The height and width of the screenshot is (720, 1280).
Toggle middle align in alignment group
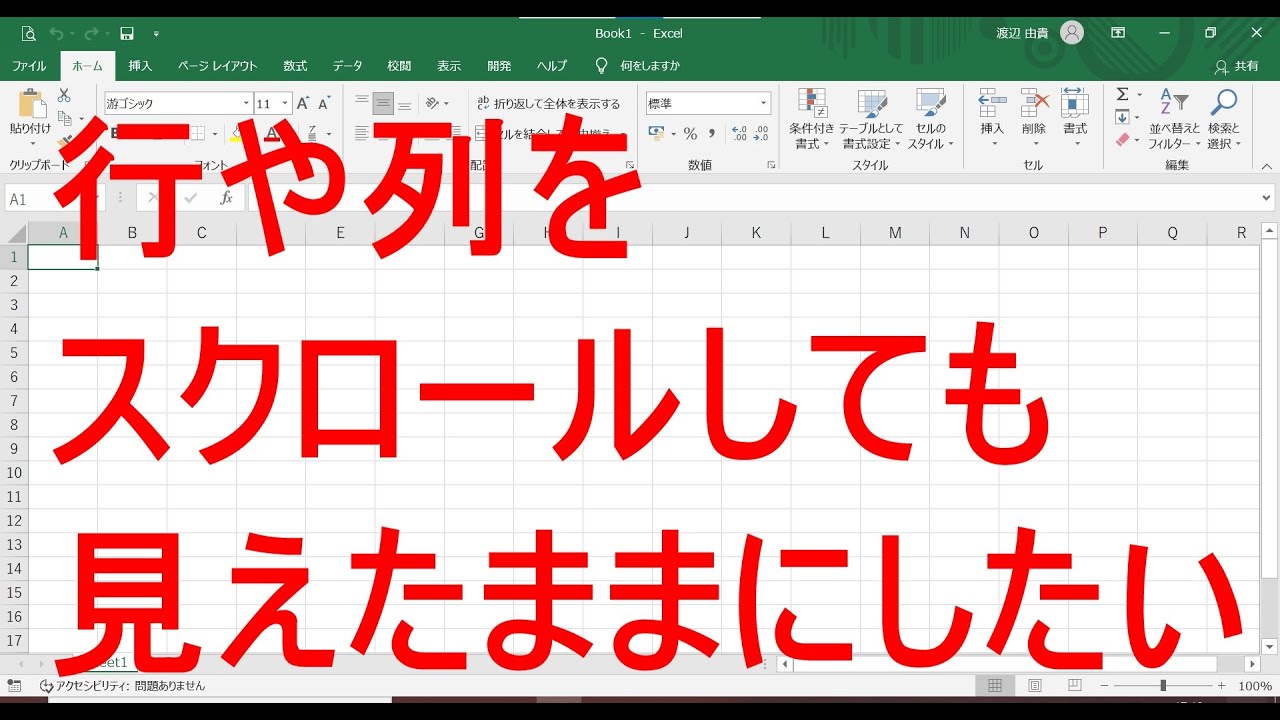click(x=383, y=103)
